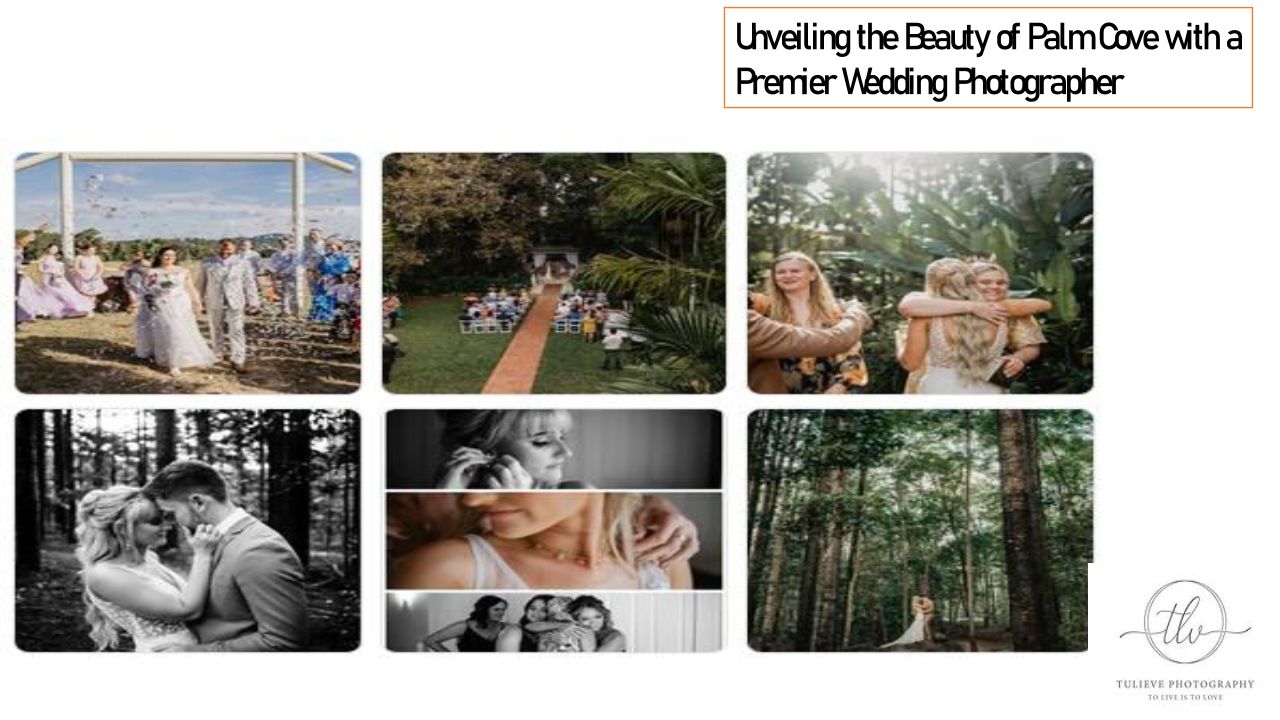Image resolution: width=1280 pixels, height=720 pixels.
Task: Select the bridesmaids black-and-white strip
Action: tap(554, 622)
